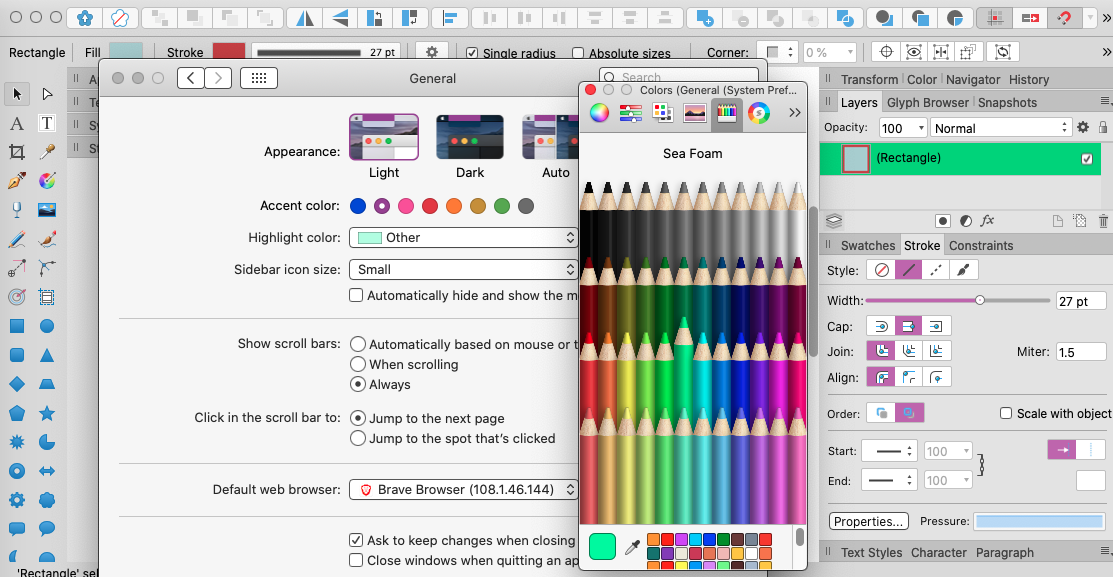Viewport: 1113px width, 577px height.
Task: Click the Properties button in Stroke panel
Action: point(868,520)
